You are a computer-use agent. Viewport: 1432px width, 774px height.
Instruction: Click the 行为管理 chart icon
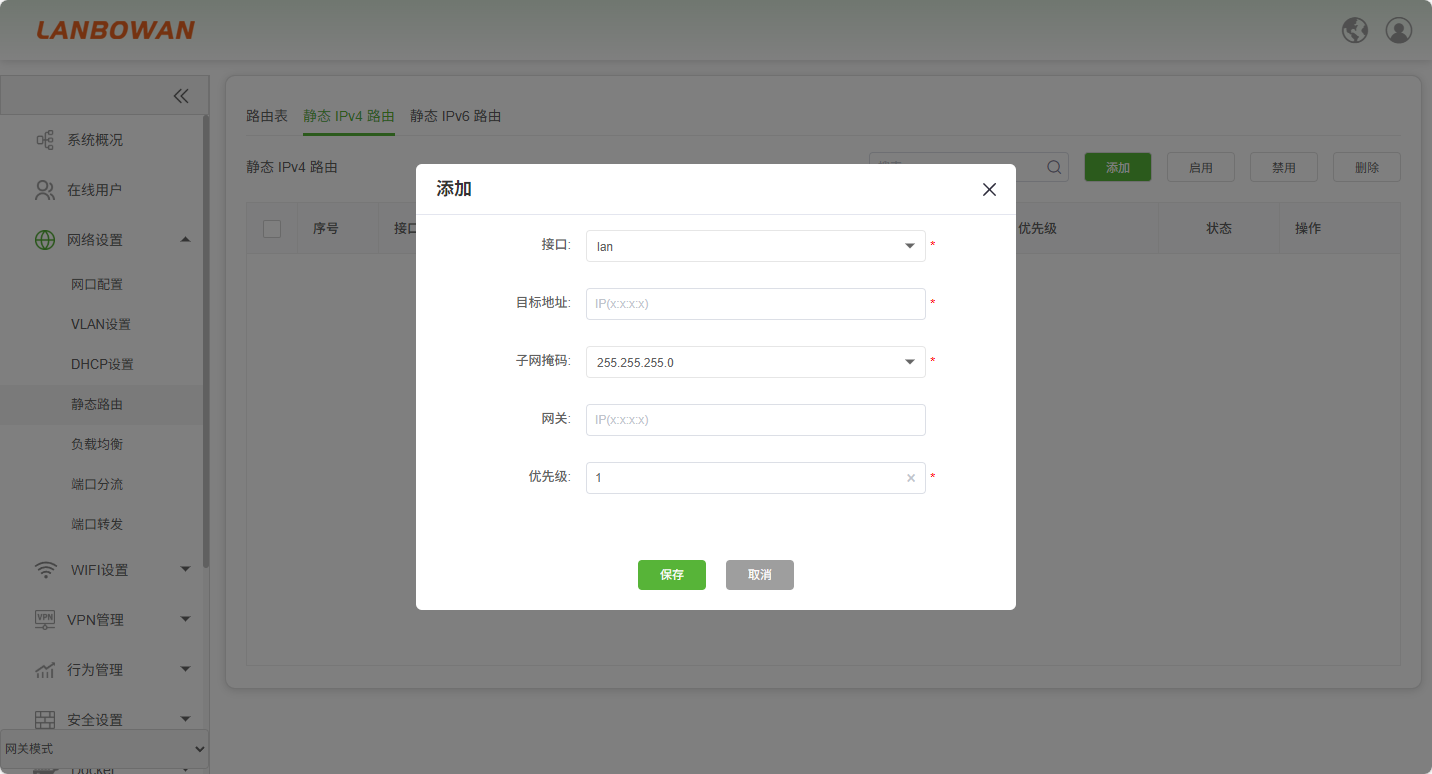pyautogui.click(x=45, y=670)
